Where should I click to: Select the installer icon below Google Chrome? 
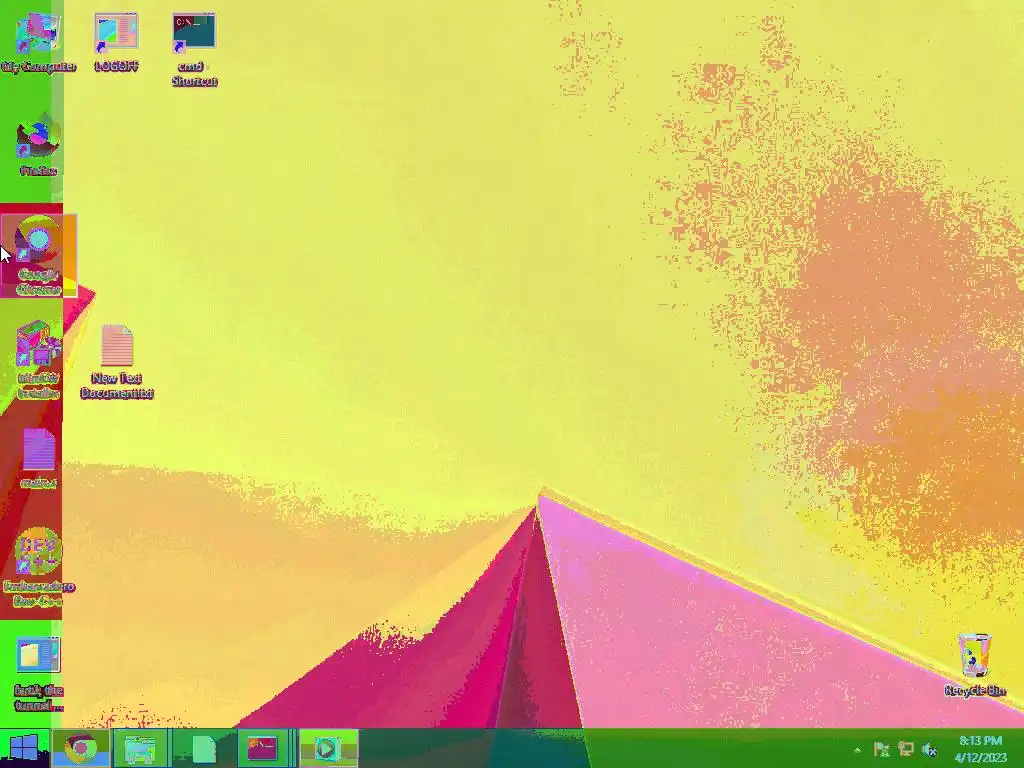[39, 359]
